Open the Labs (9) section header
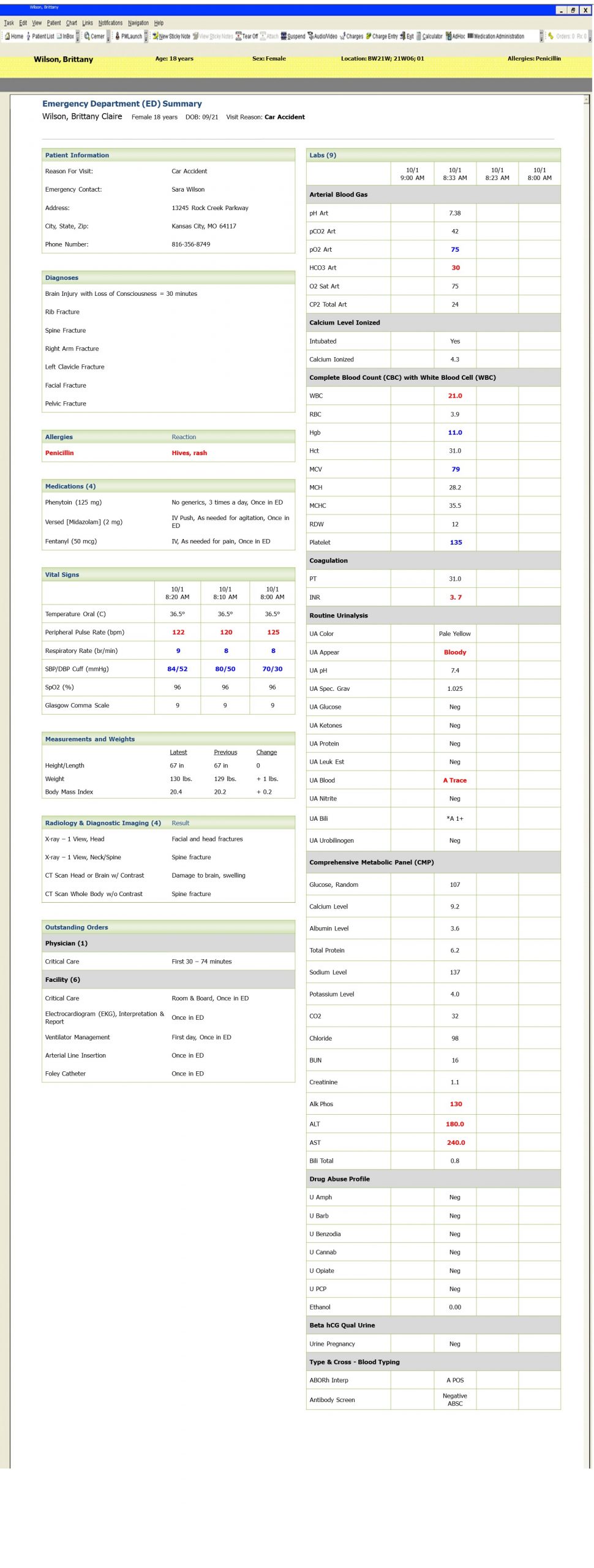 click(434, 155)
